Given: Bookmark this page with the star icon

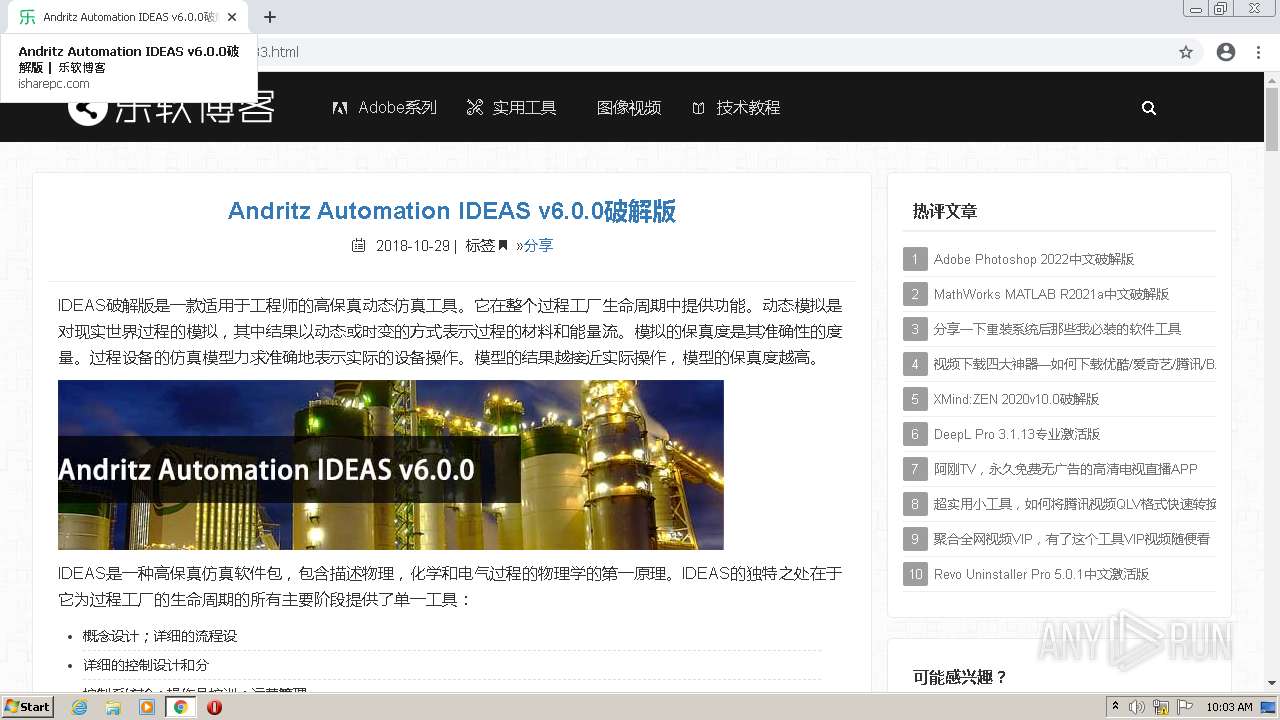Looking at the screenshot, I should (x=1186, y=52).
